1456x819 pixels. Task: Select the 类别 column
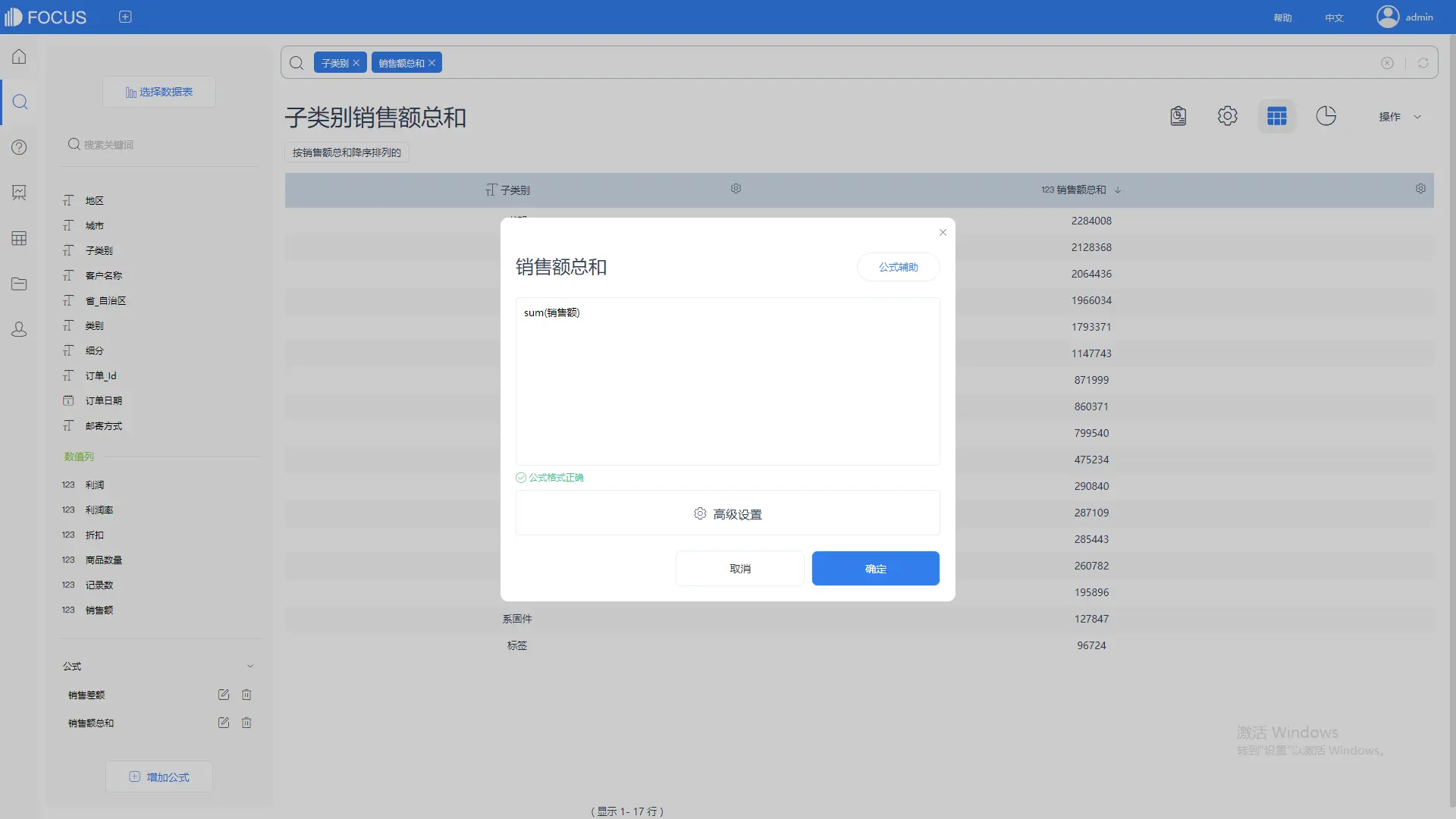click(94, 325)
